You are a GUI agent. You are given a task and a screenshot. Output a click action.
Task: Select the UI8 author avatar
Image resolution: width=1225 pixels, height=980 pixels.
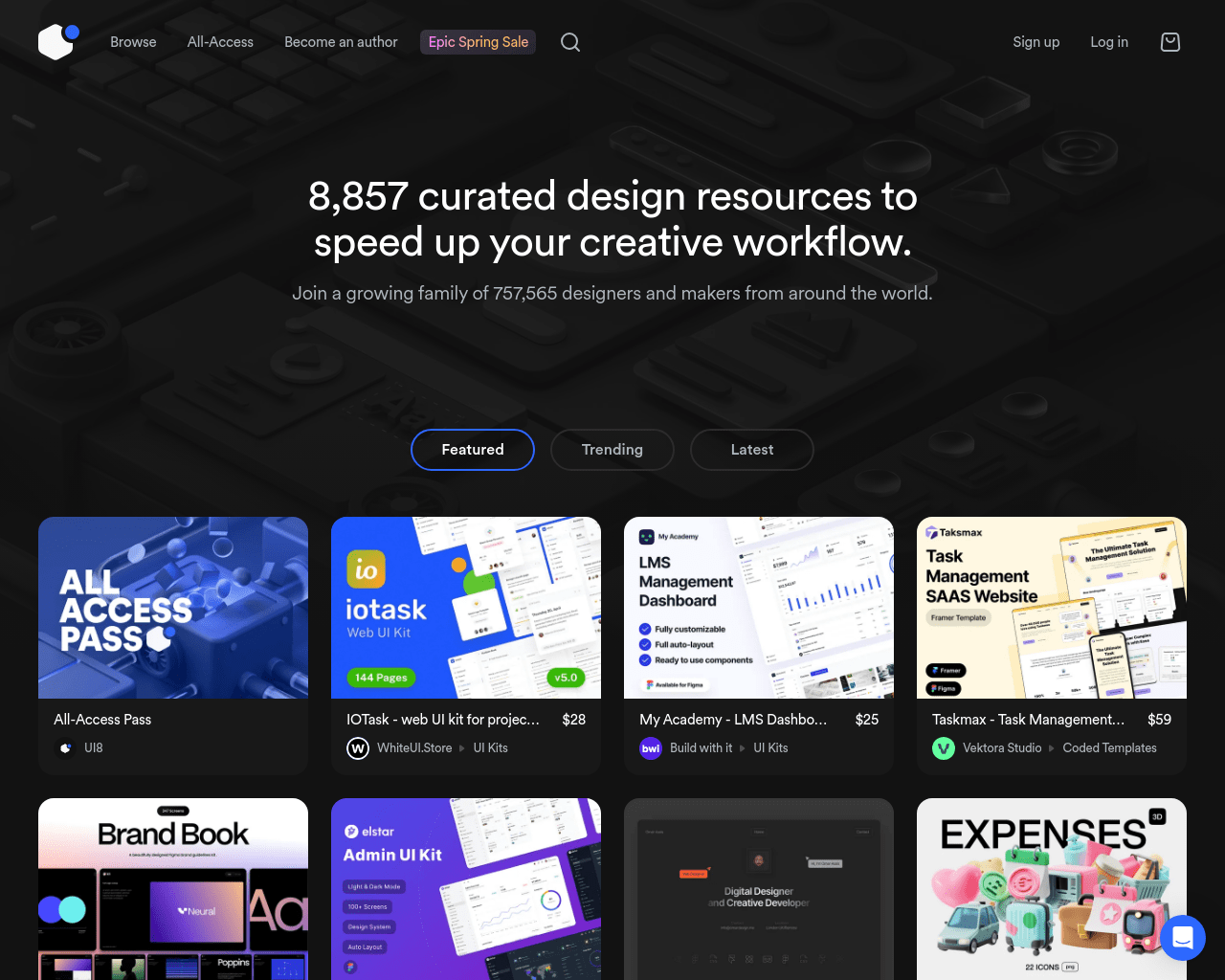65,748
